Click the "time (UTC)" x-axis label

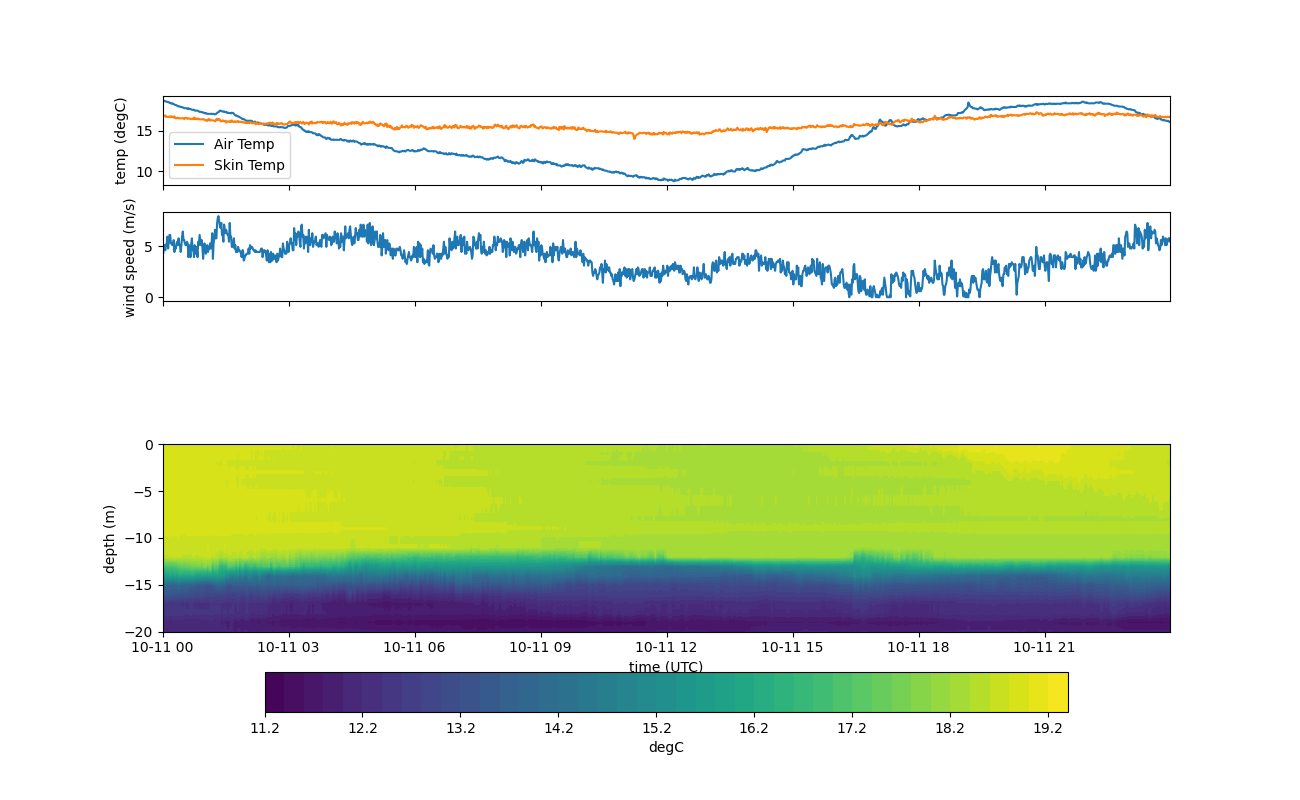[x=666, y=667]
